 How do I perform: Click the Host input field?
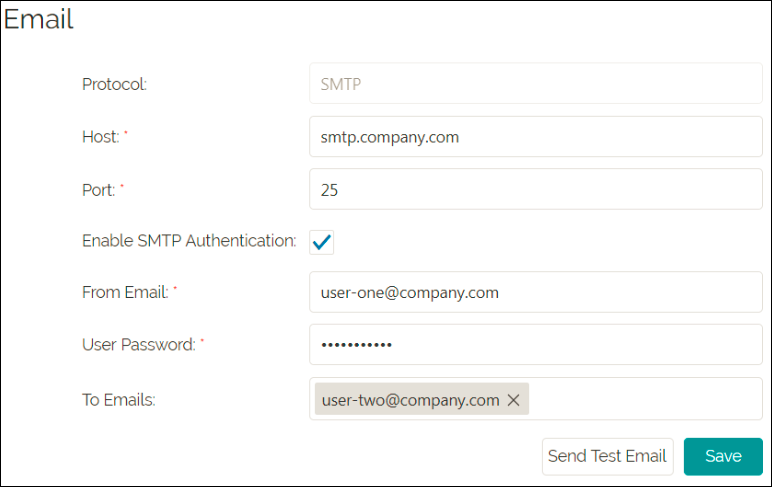[536, 137]
